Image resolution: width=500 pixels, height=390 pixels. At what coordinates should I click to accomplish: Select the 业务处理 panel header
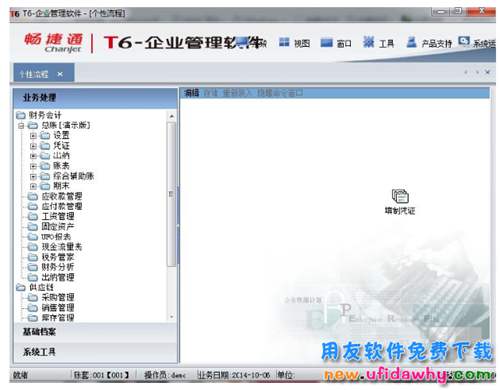pyautogui.click(x=95, y=98)
